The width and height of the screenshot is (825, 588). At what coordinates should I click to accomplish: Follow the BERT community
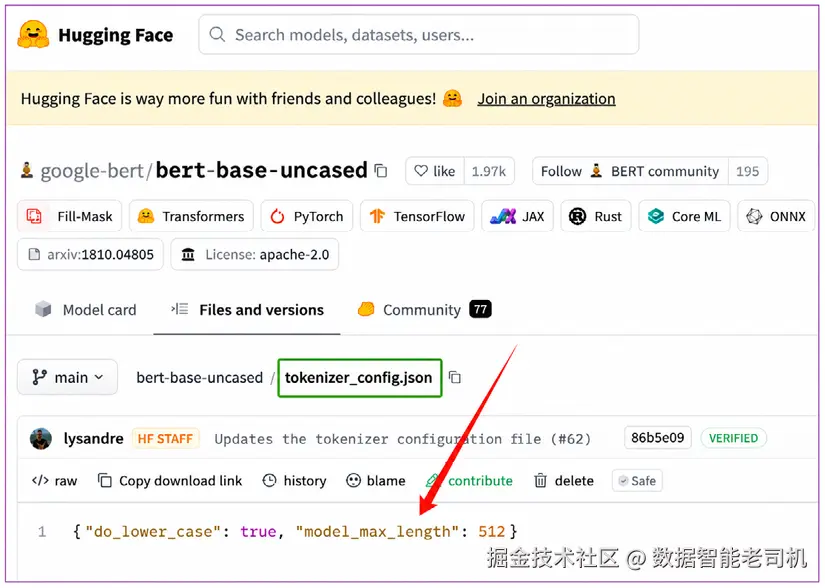pos(630,171)
